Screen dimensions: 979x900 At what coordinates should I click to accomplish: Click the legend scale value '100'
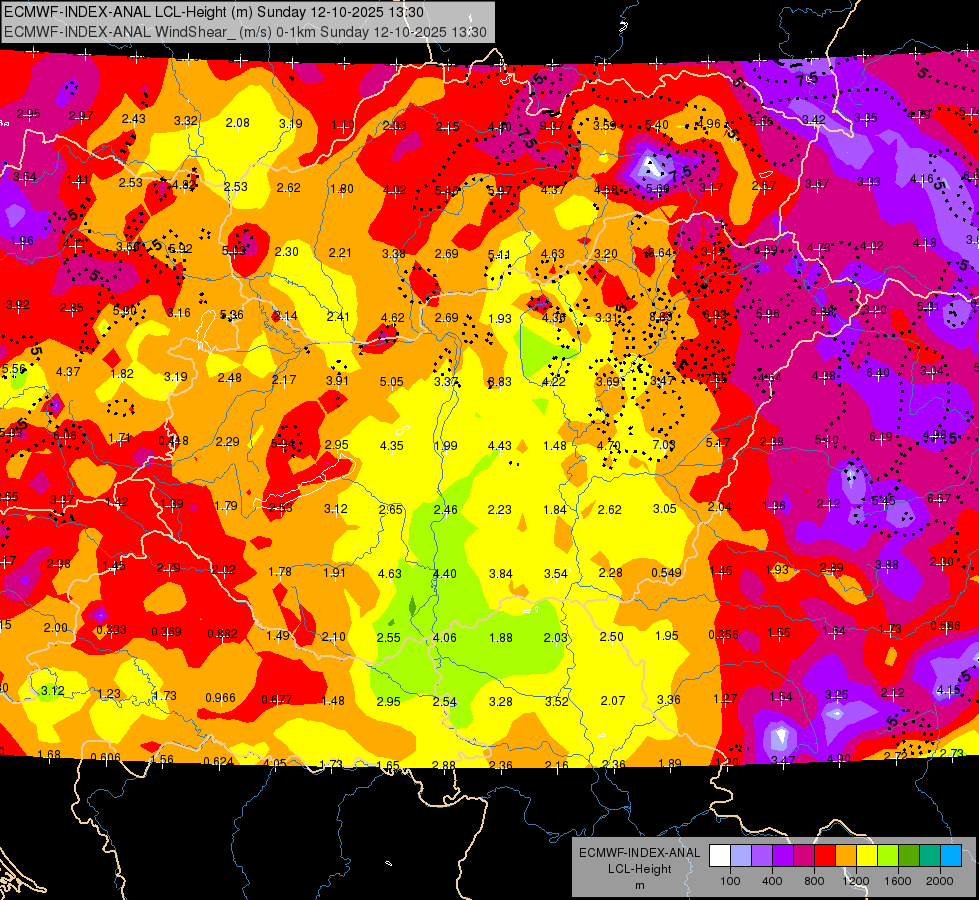coord(730,881)
